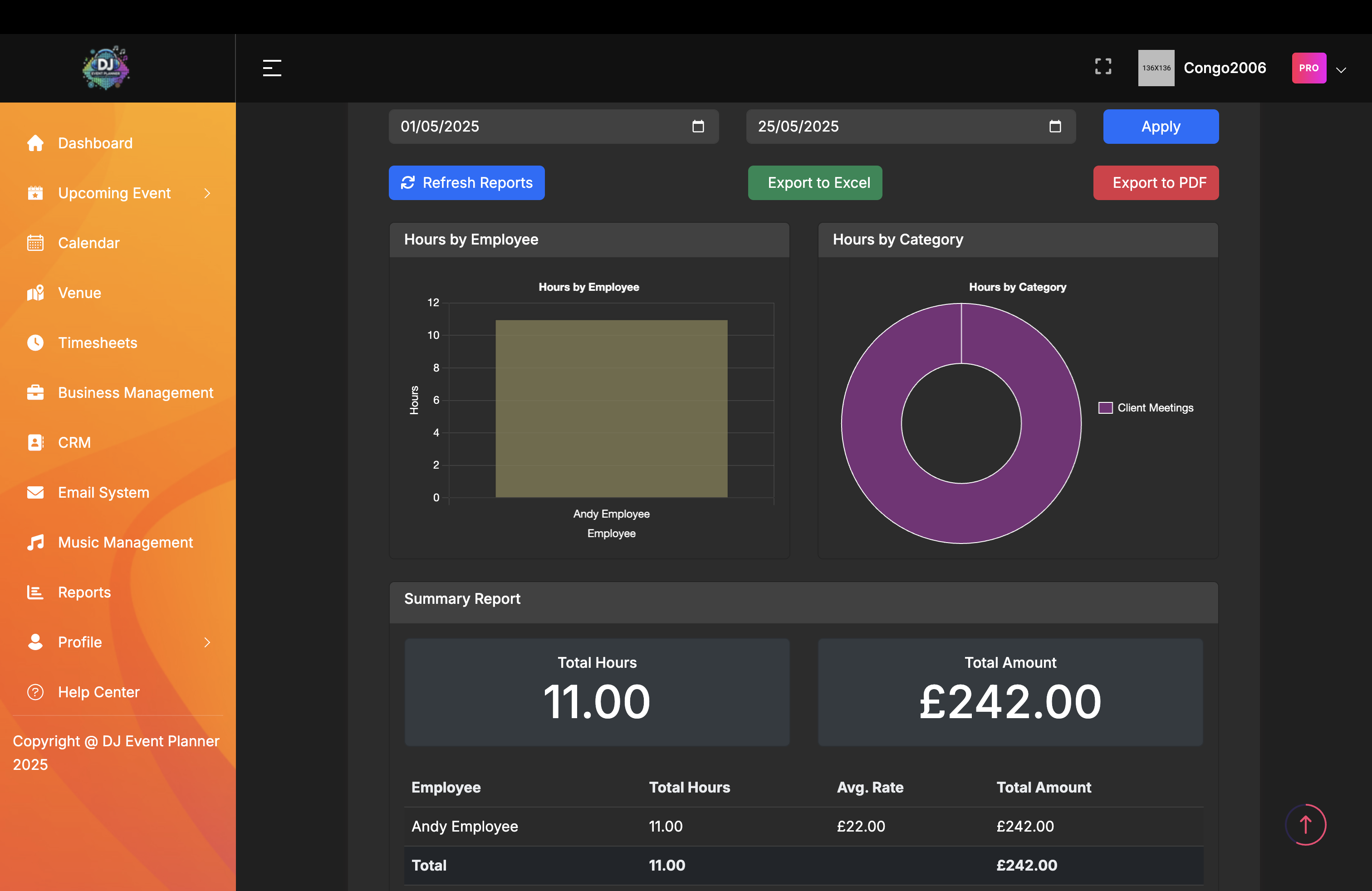This screenshot has height=891, width=1372.
Task: Click Export to Excel button
Action: [x=814, y=183]
